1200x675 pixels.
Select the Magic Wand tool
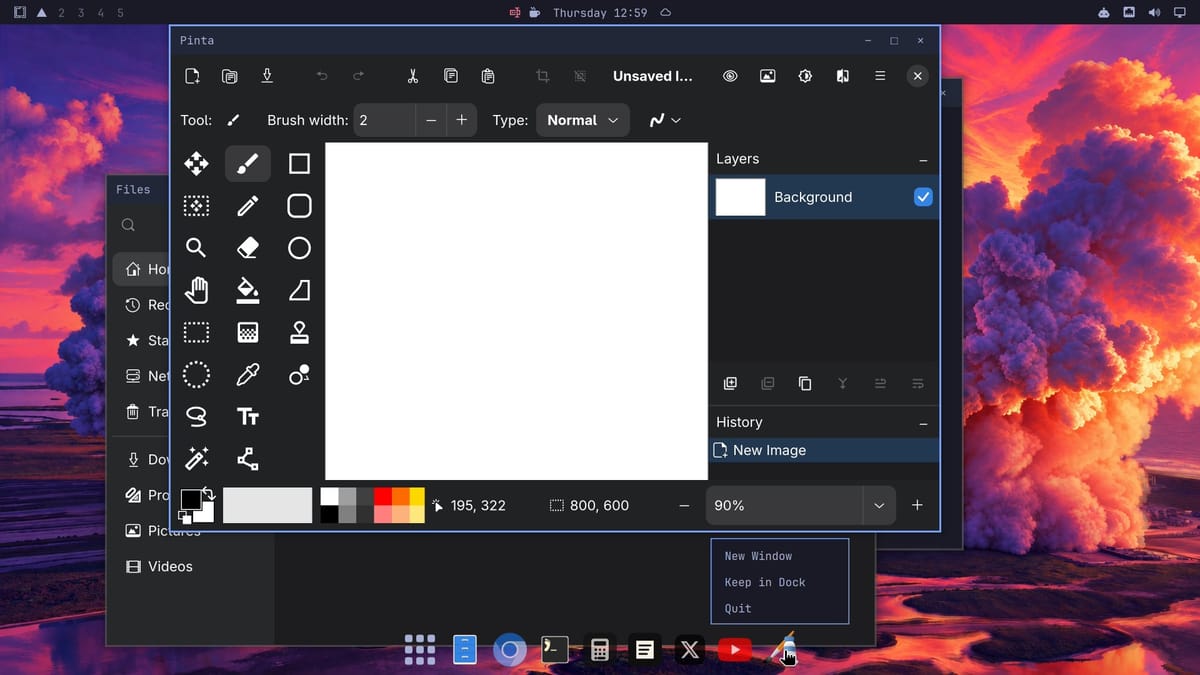point(197,459)
